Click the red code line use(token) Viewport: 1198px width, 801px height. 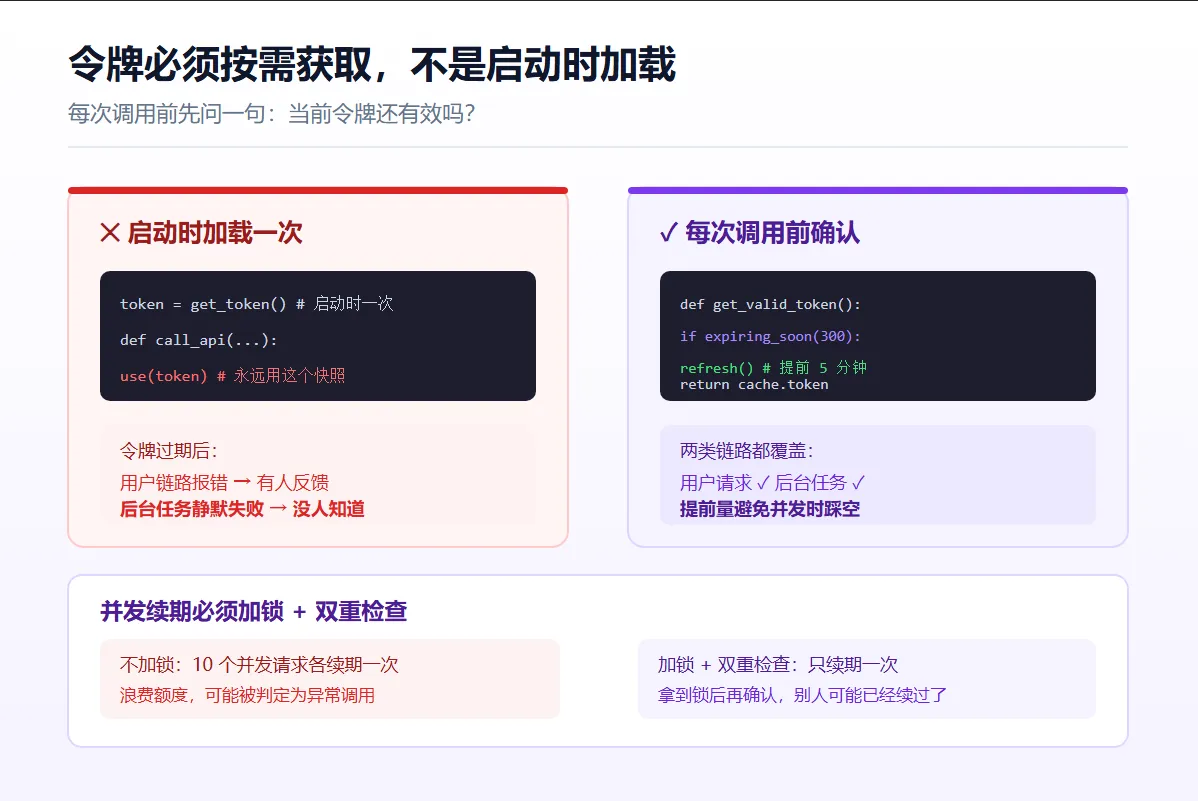point(232,375)
